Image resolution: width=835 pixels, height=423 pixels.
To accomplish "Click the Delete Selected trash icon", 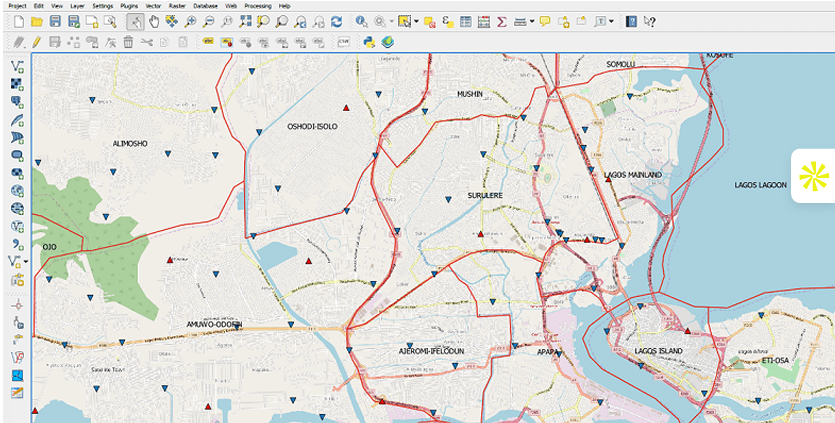I will click(128, 42).
